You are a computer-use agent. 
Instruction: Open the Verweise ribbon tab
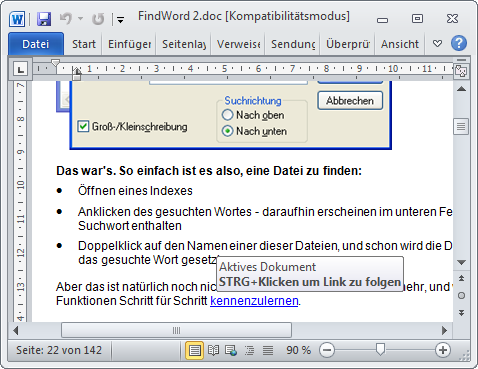click(x=238, y=44)
